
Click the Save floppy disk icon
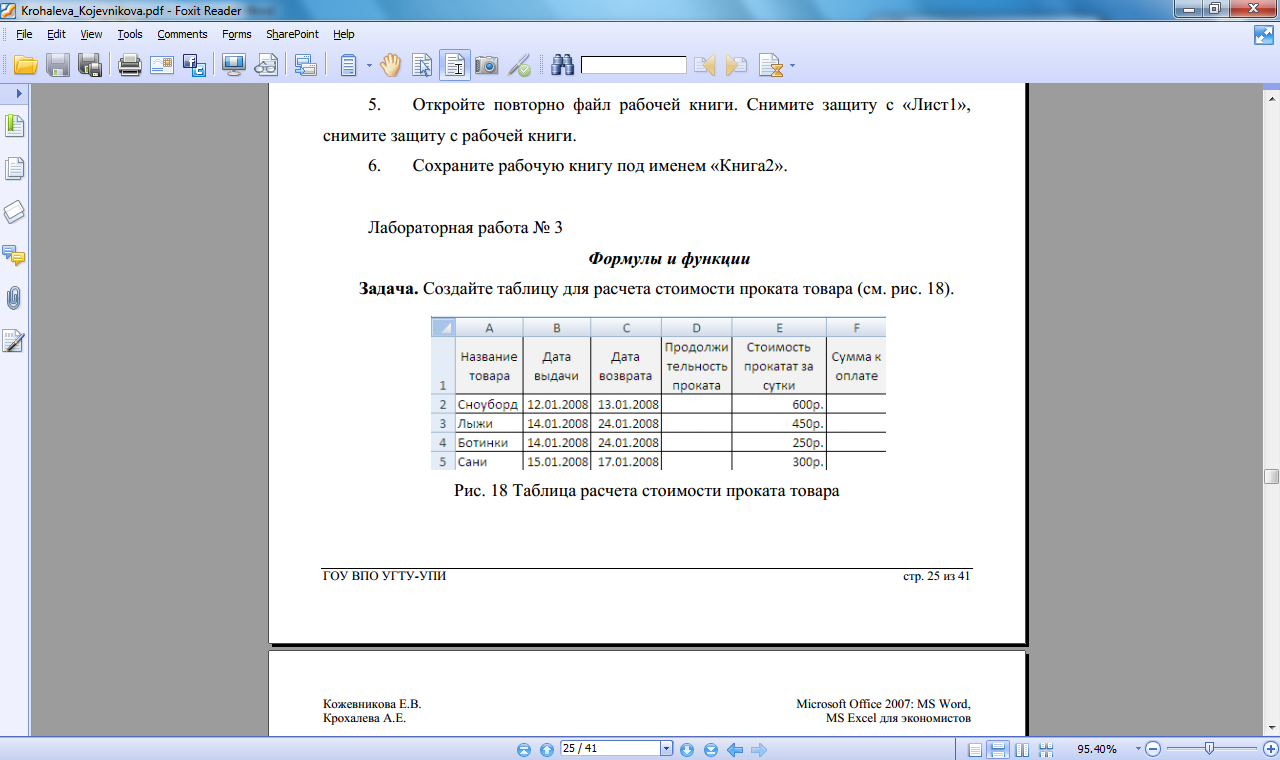[x=58, y=66]
